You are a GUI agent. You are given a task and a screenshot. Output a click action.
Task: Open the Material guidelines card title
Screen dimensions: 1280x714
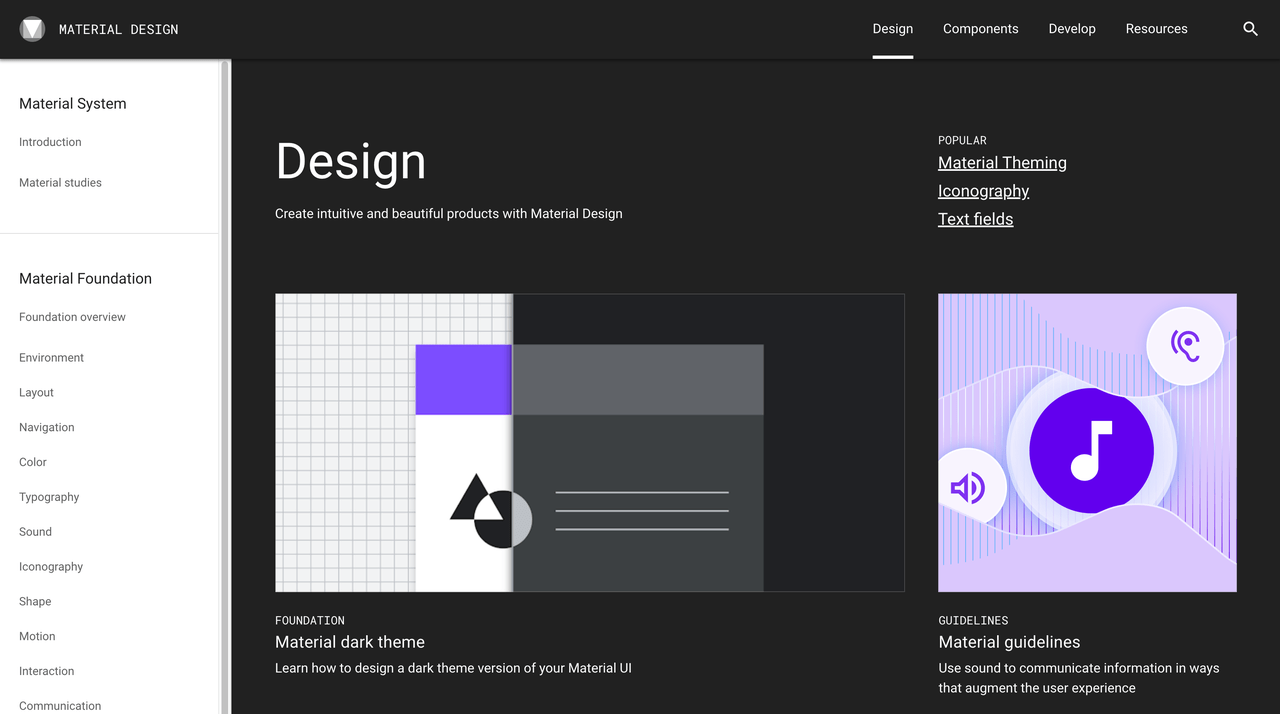click(1009, 642)
